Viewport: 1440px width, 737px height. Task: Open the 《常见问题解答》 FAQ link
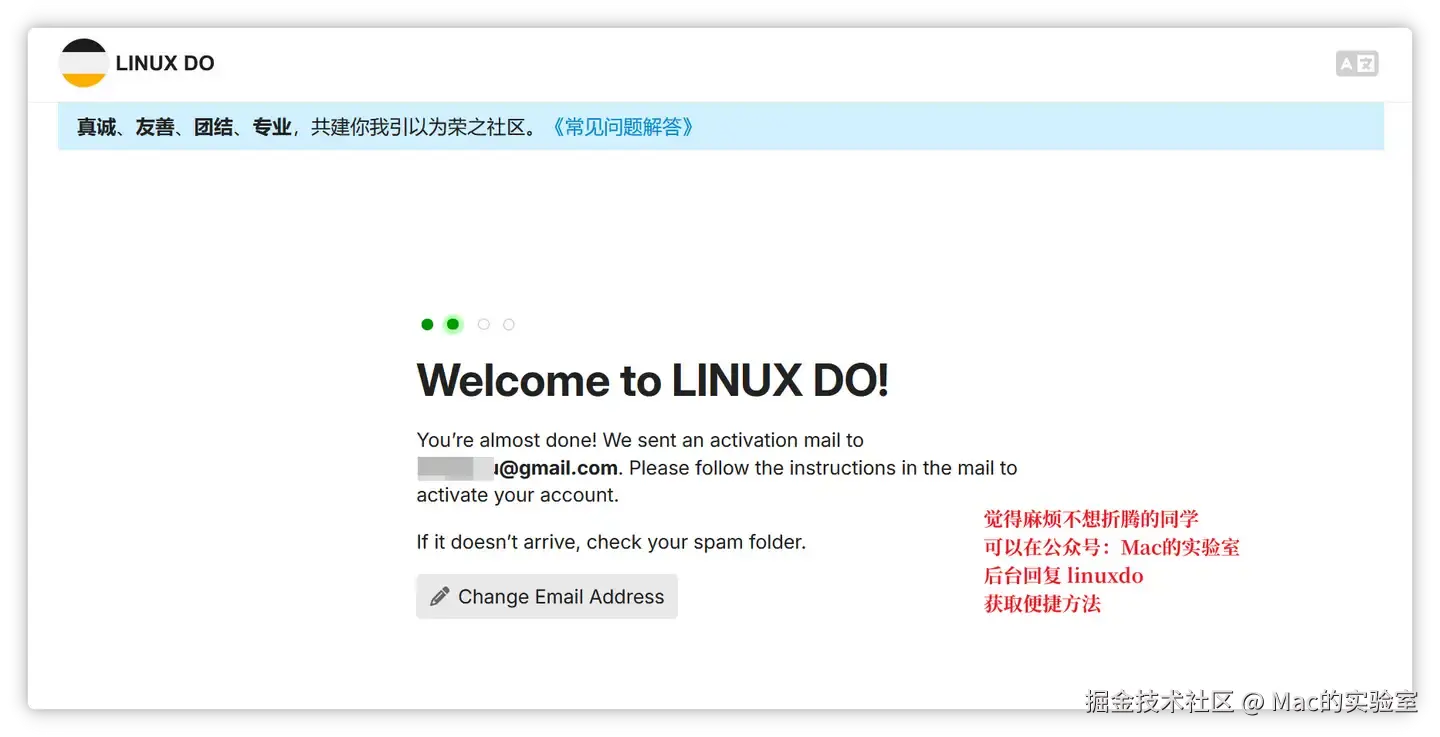tap(622, 127)
